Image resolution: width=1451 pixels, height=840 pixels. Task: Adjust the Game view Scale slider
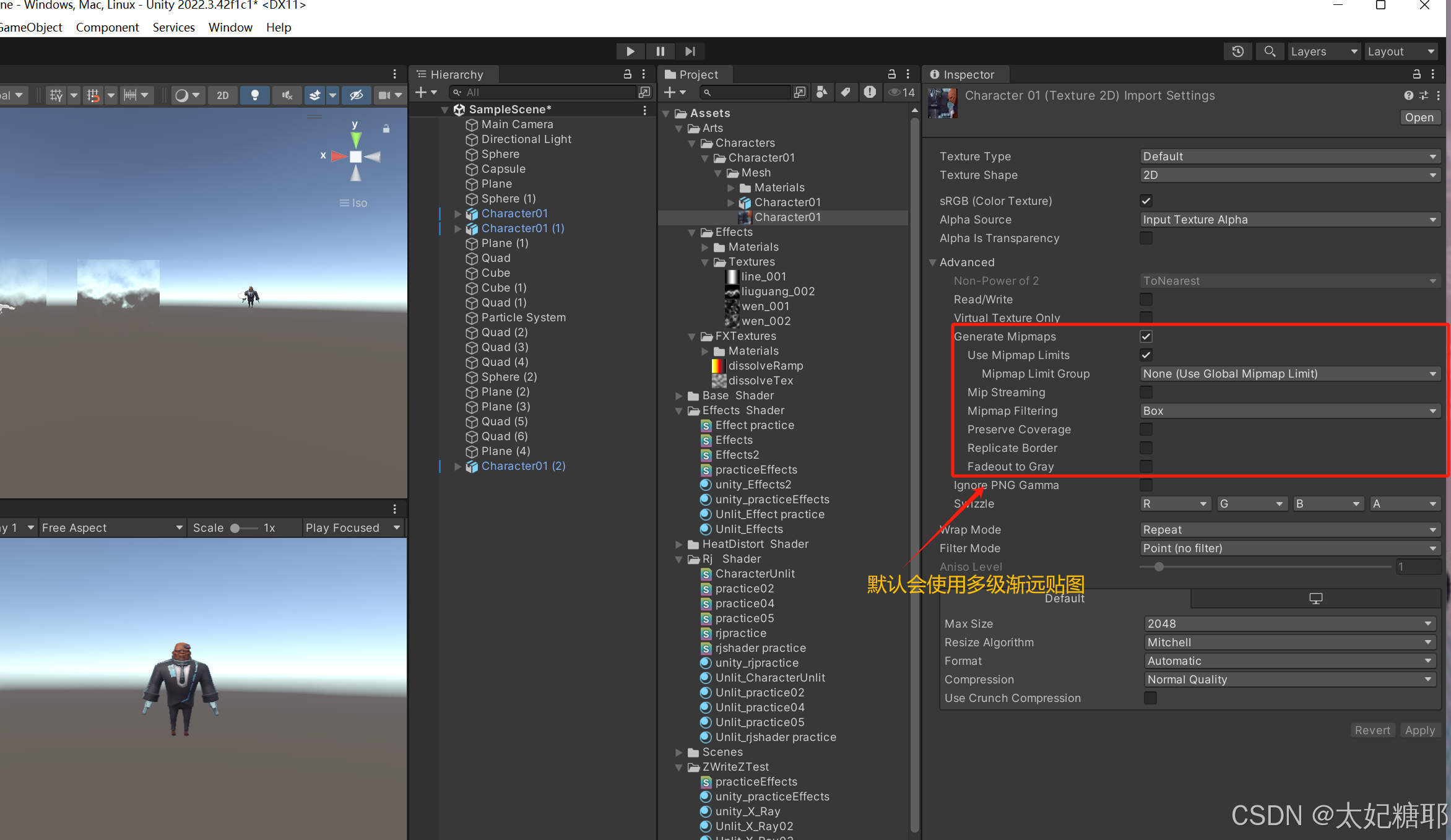point(235,528)
